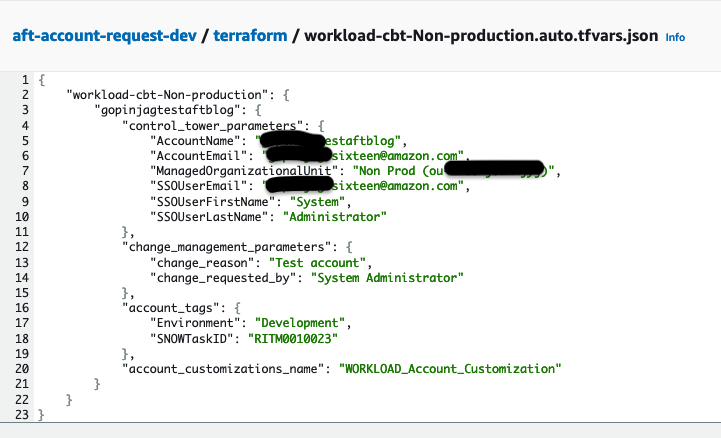The image size is (721, 438).
Task: Click the "AccountName" key
Action: tap(199, 141)
